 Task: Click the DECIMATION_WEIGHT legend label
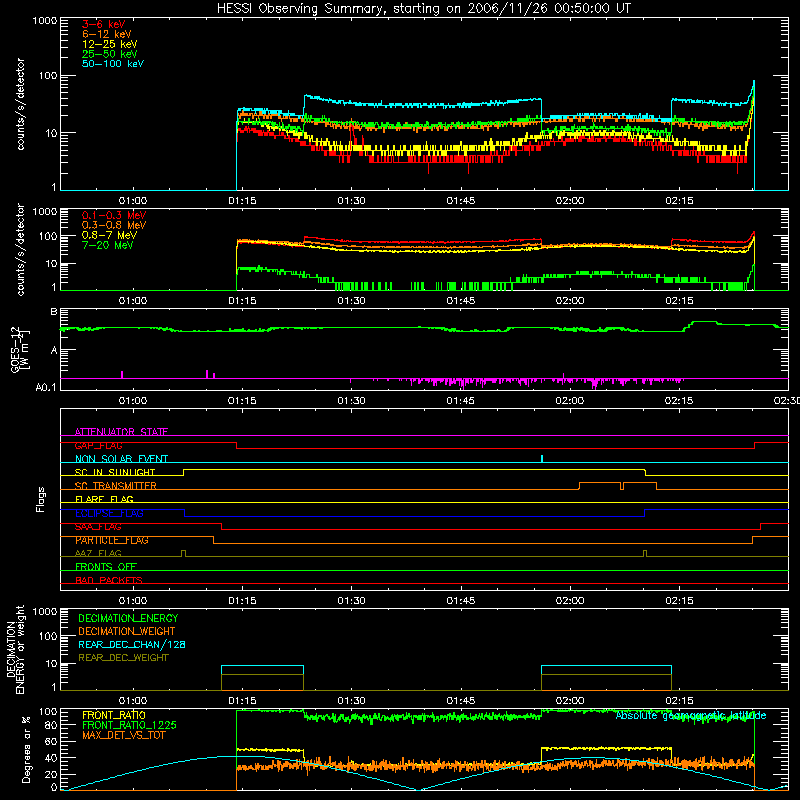[127, 631]
